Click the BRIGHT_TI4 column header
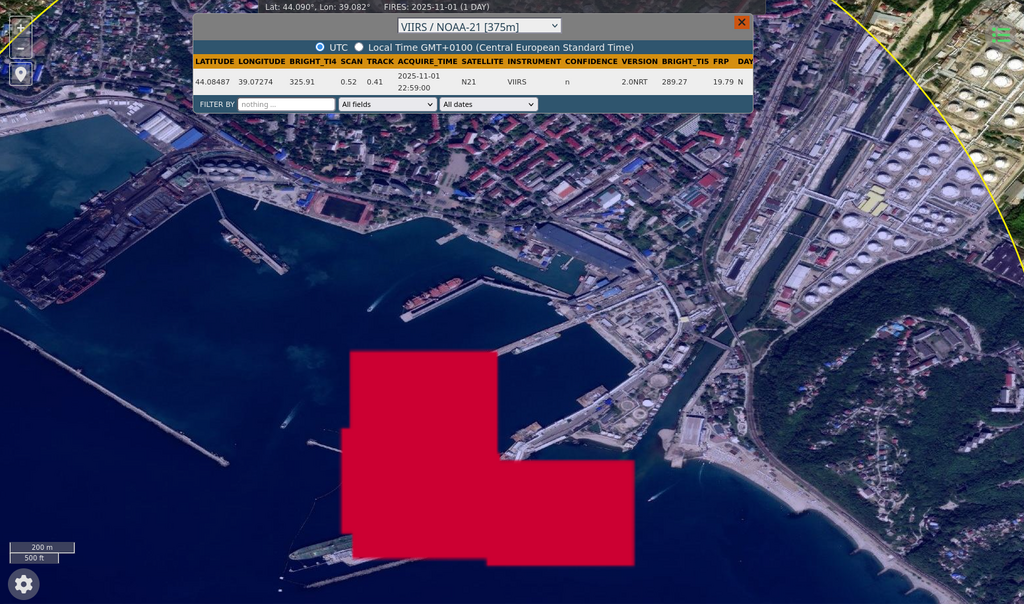This screenshot has height=604, width=1024. point(312,62)
